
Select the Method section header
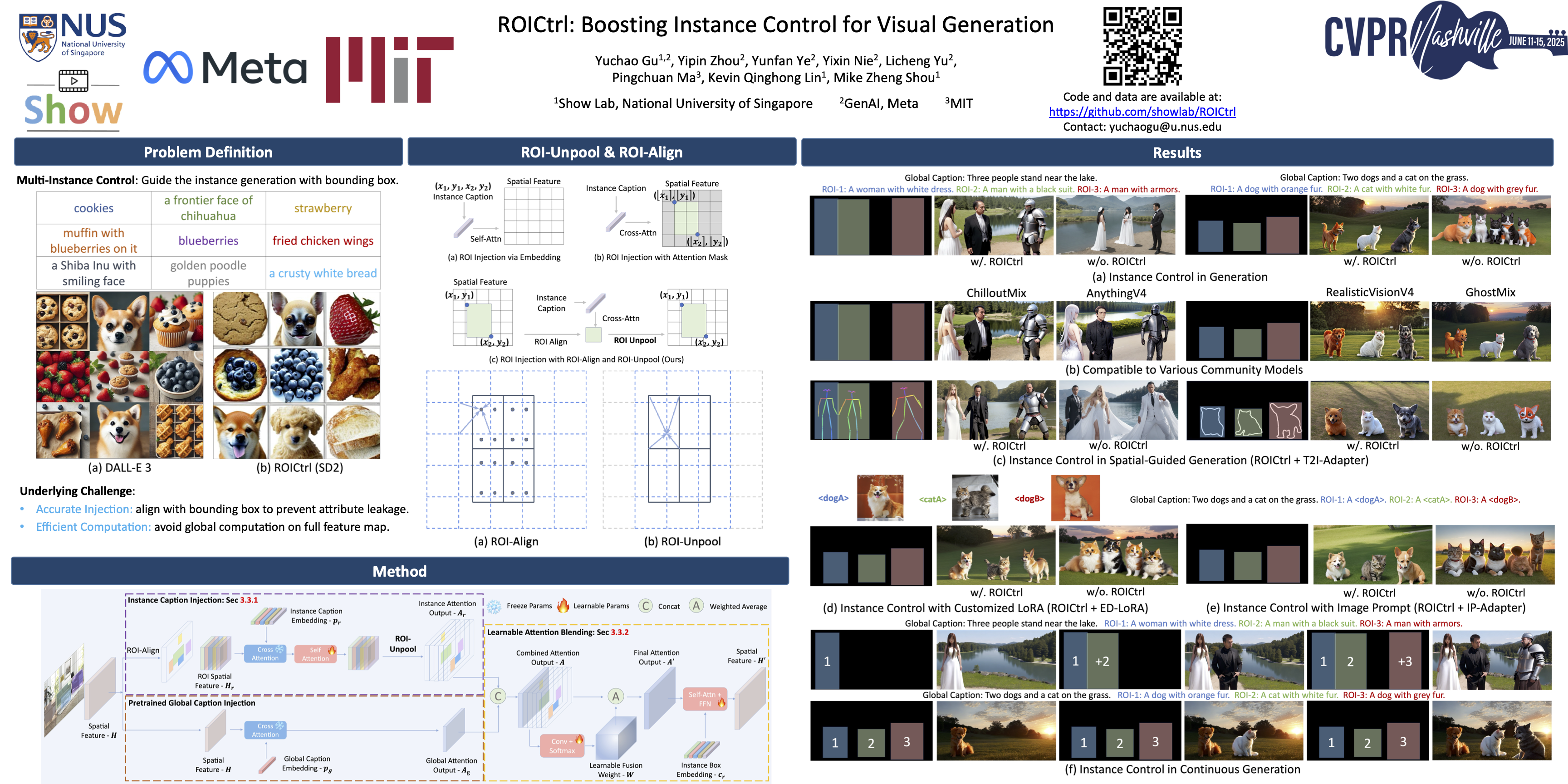tap(399, 571)
